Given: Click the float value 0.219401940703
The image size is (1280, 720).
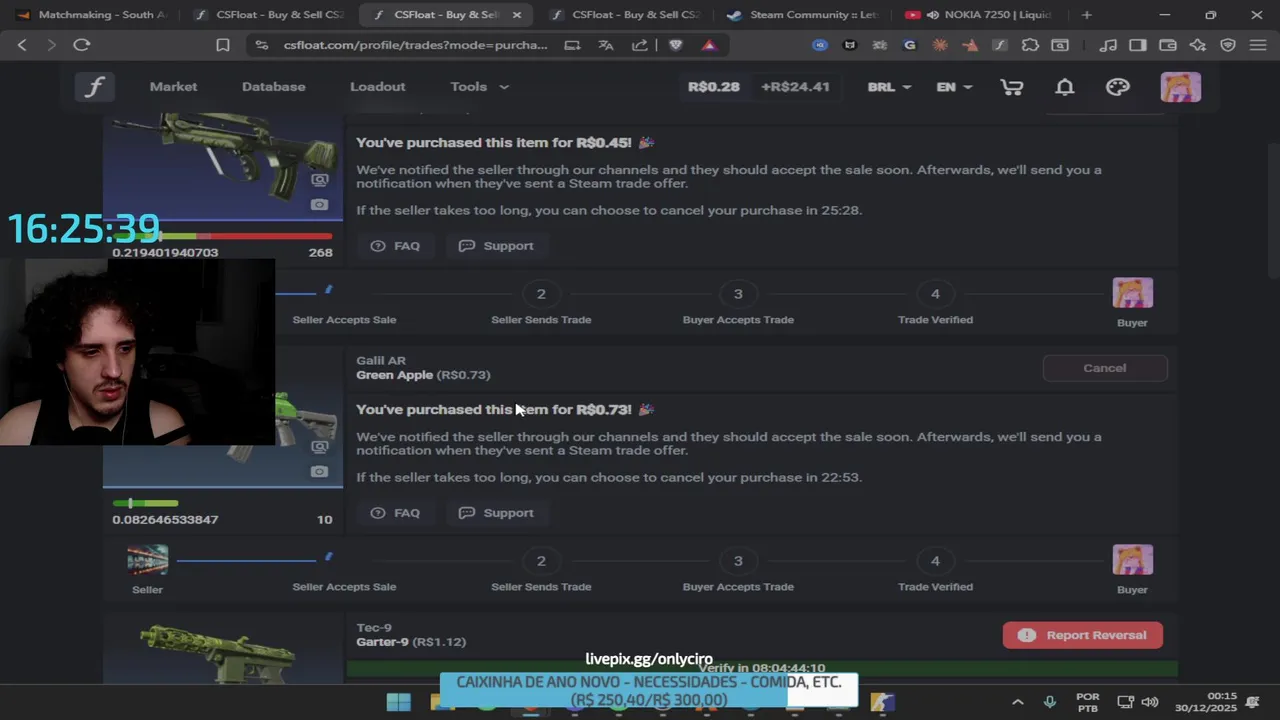Looking at the screenshot, I should pyautogui.click(x=165, y=253).
